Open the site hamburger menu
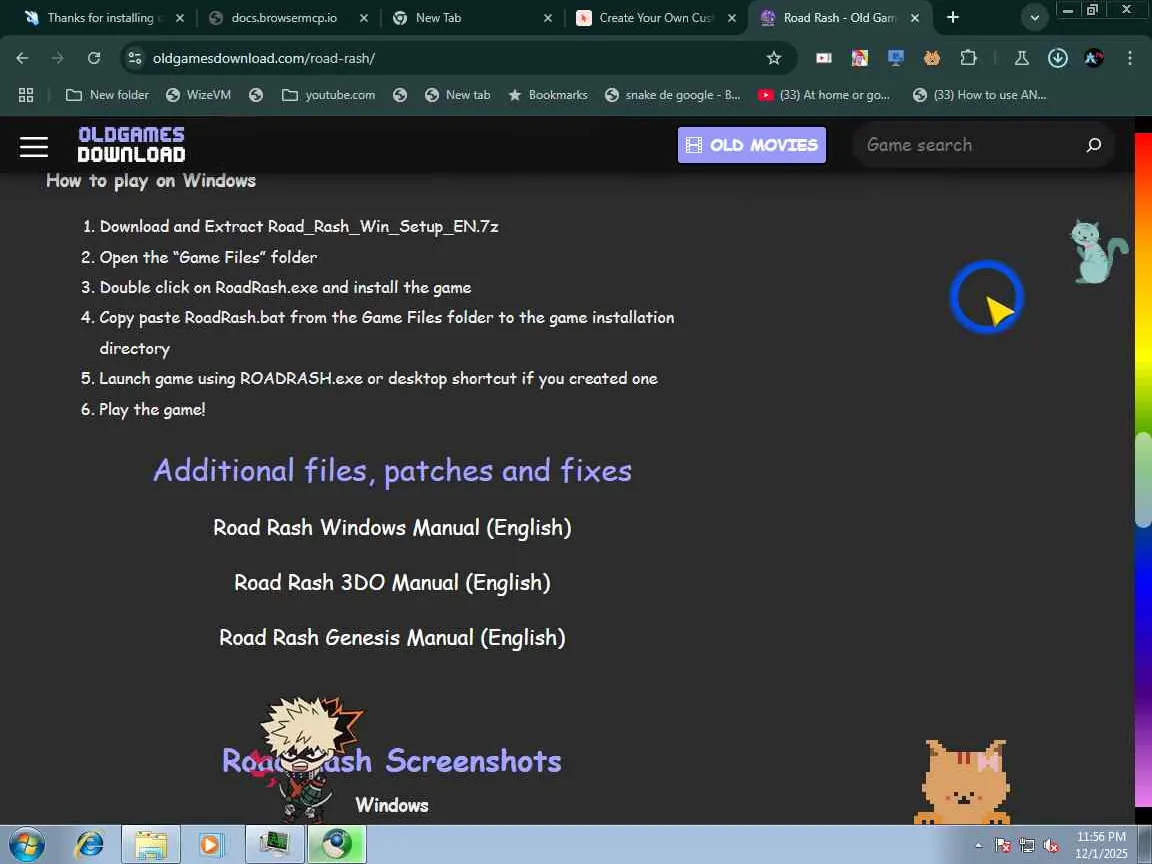Viewport: 1152px width, 864px height. click(34, 146)
